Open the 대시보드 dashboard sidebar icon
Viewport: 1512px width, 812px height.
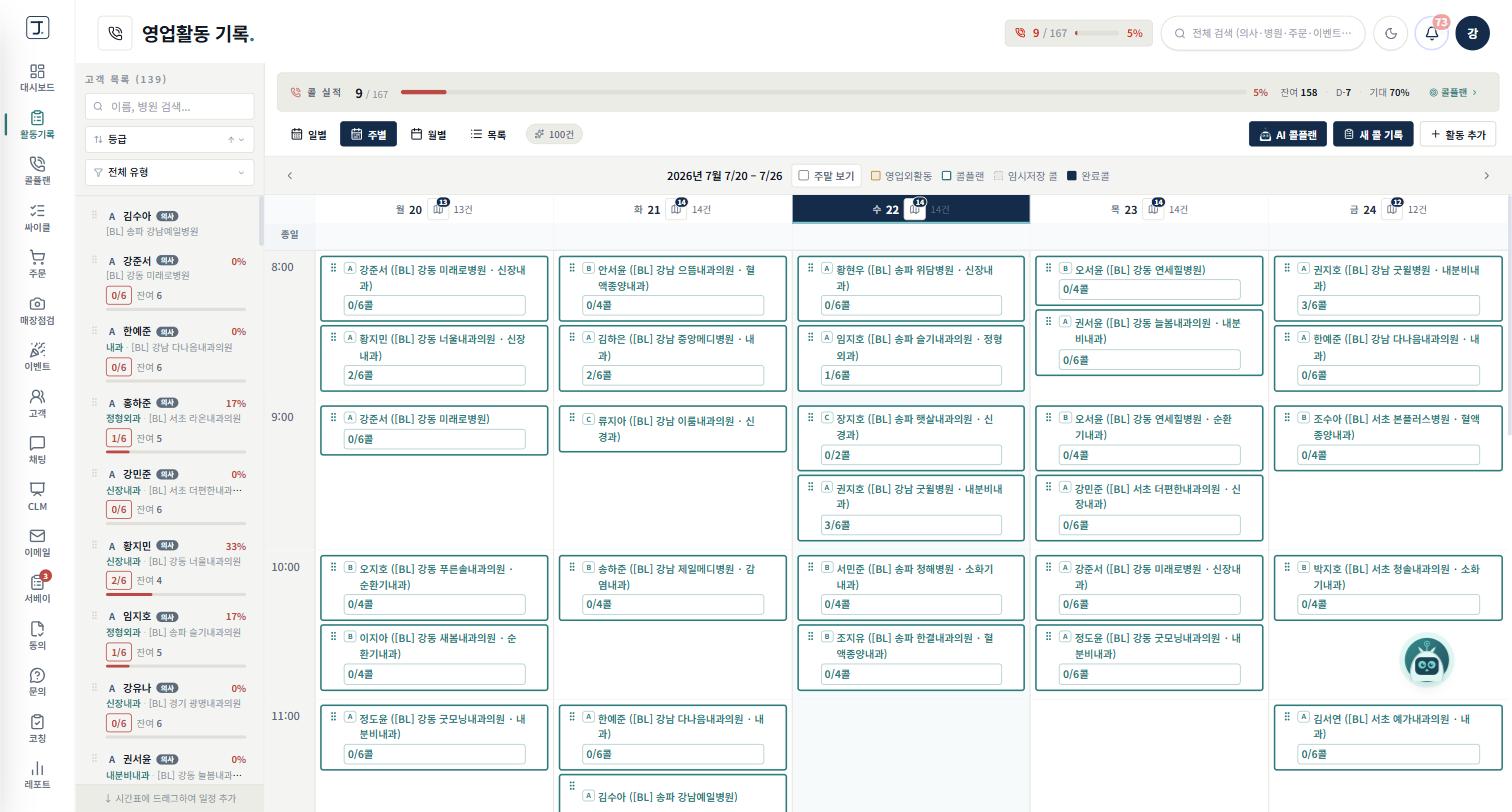click(x=37, y=78)
